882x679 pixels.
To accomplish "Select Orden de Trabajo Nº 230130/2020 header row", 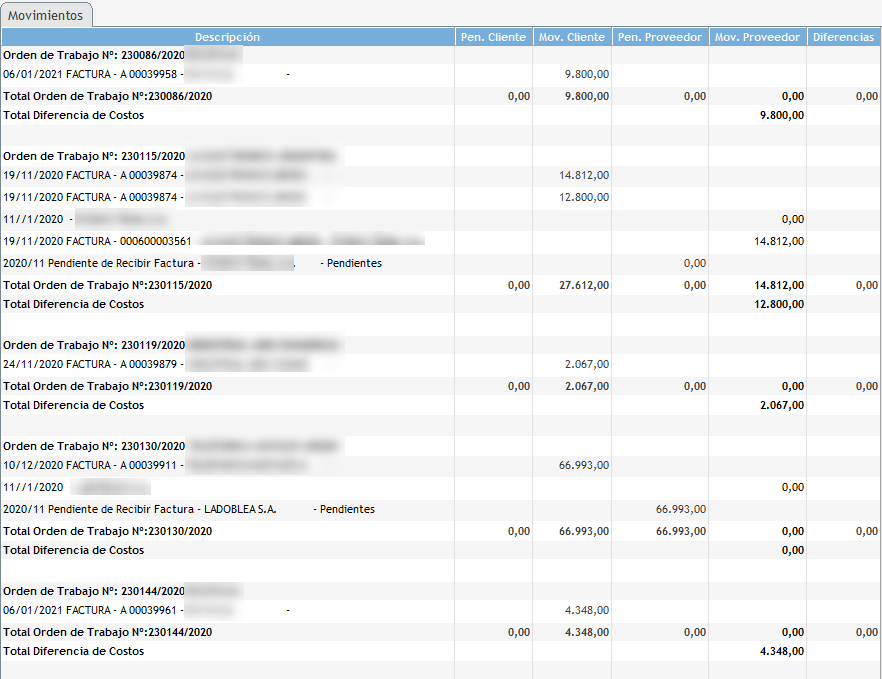I will pos(94,446).
